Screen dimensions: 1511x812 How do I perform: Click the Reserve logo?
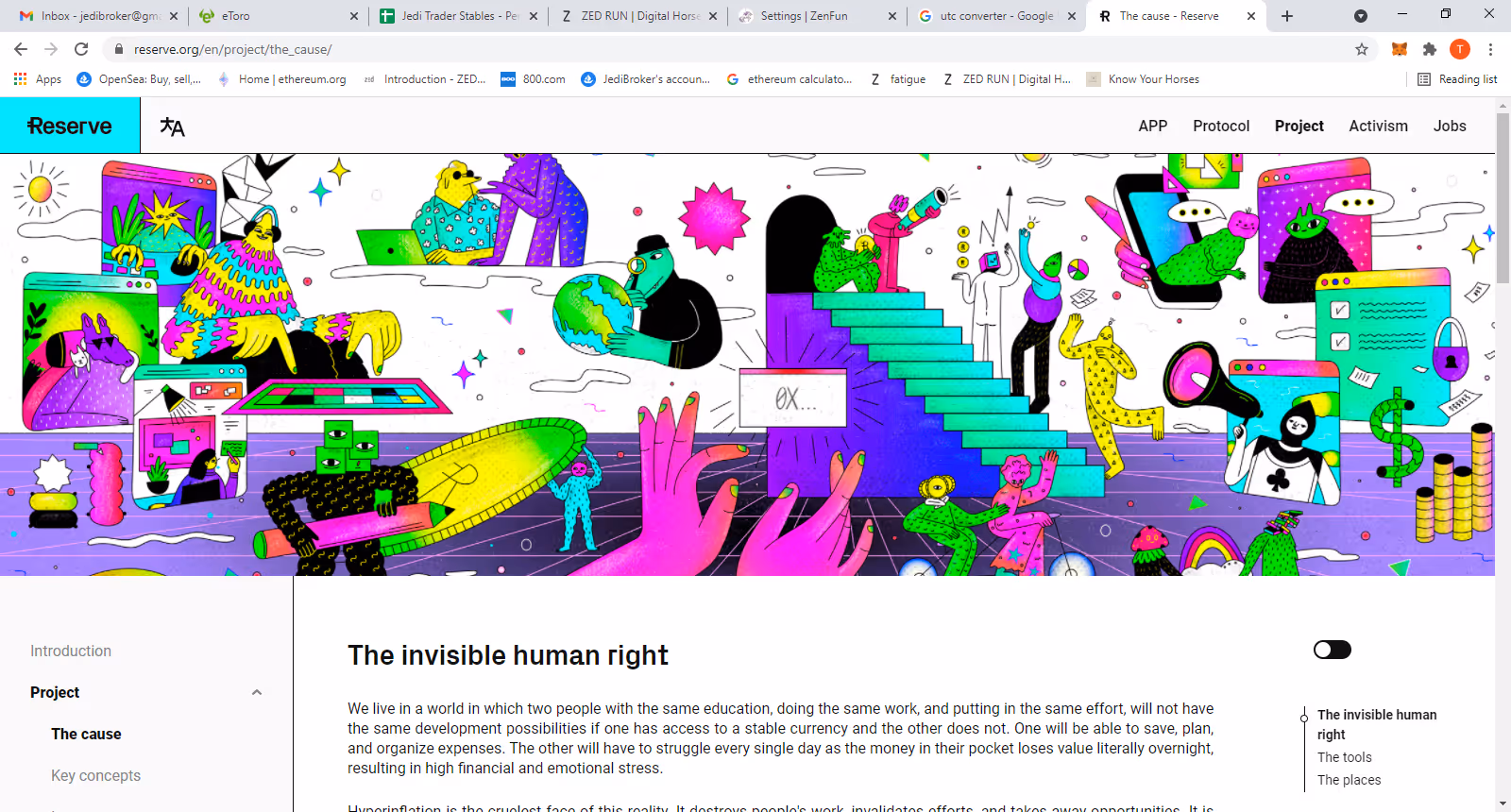point(70,126)
